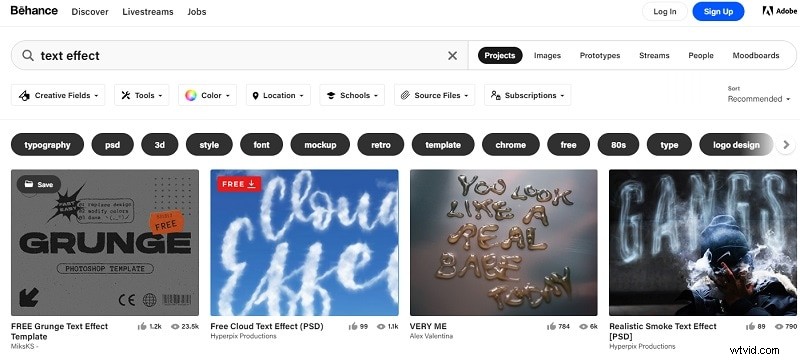Viewport: 800px width, 360px height.
Task: Open the VERY ME project thumbnail
Action: pos(504,243)
